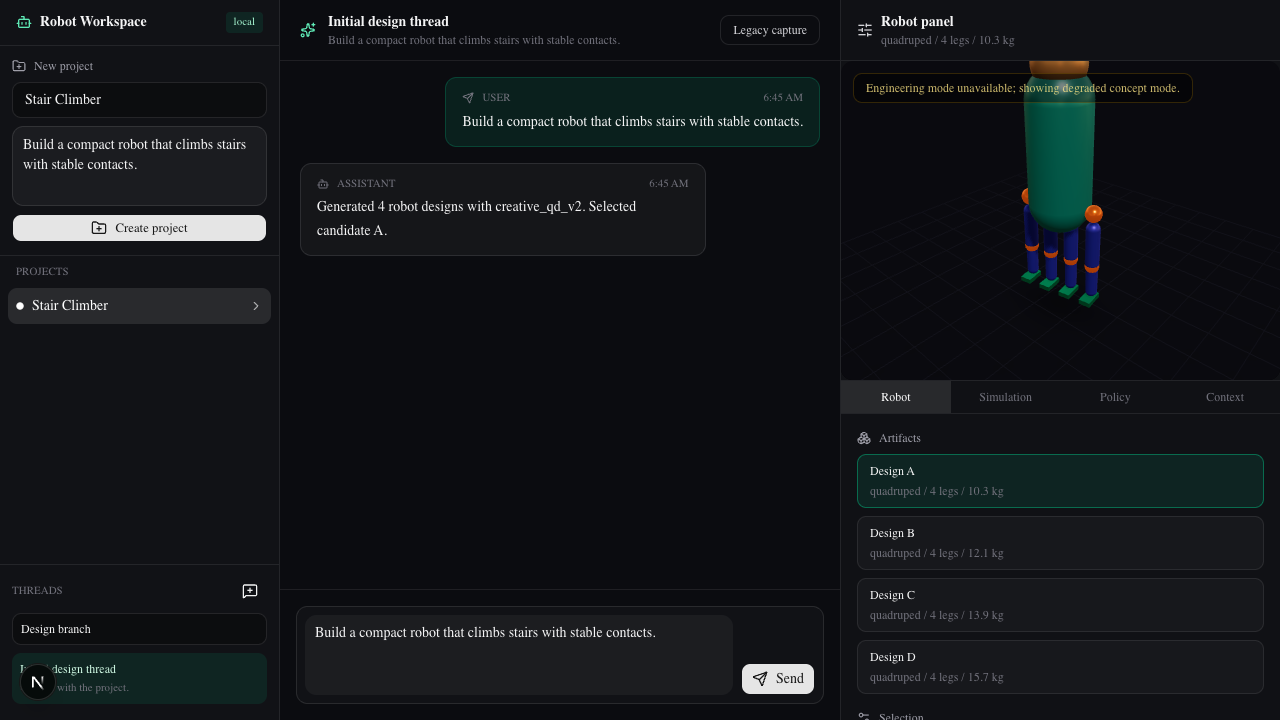
Task: Toggle the local mode badge
Action: pyautogui.click(x=244, y=22)
